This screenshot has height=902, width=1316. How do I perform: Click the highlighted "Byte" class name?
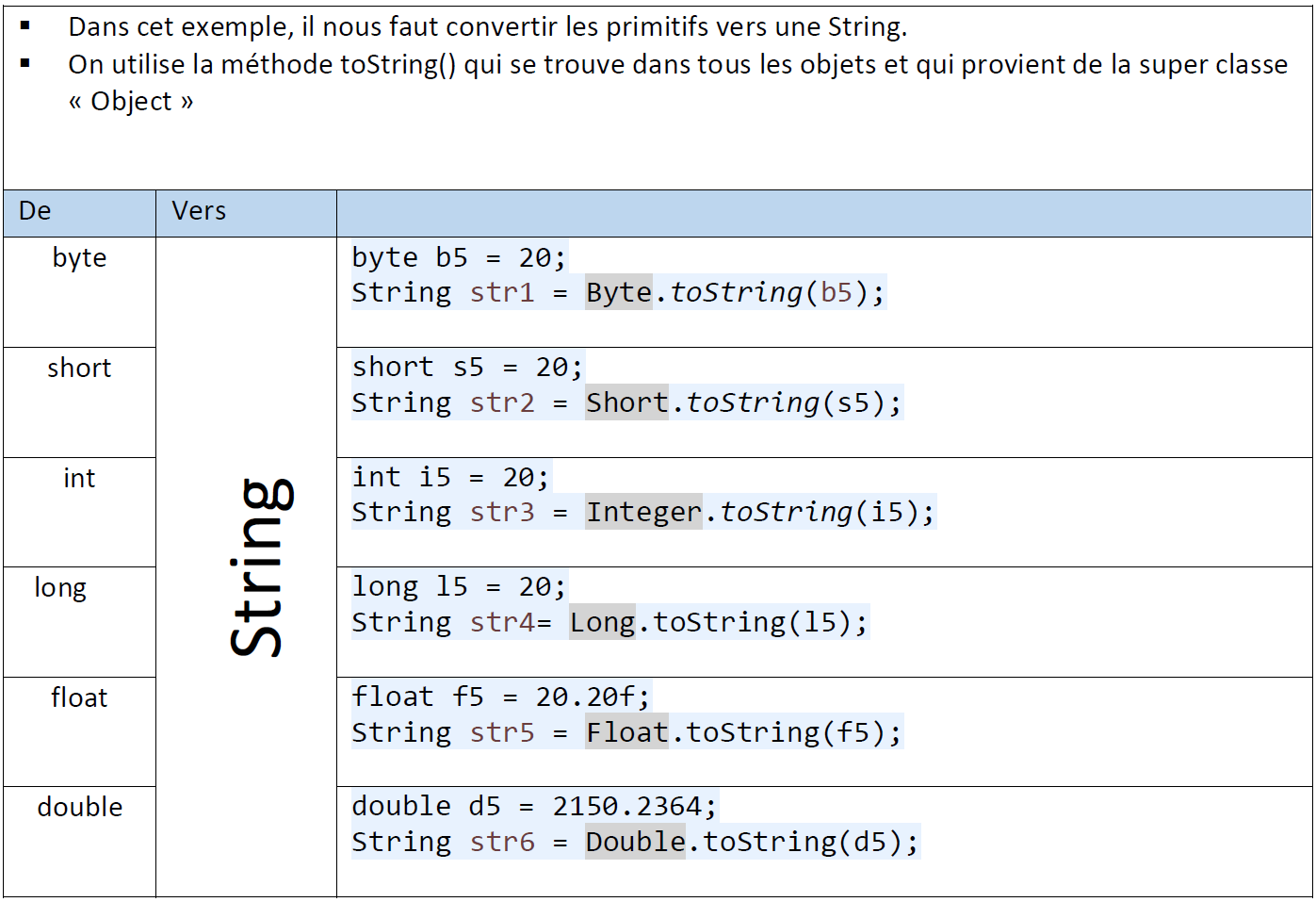click(618, 293)
